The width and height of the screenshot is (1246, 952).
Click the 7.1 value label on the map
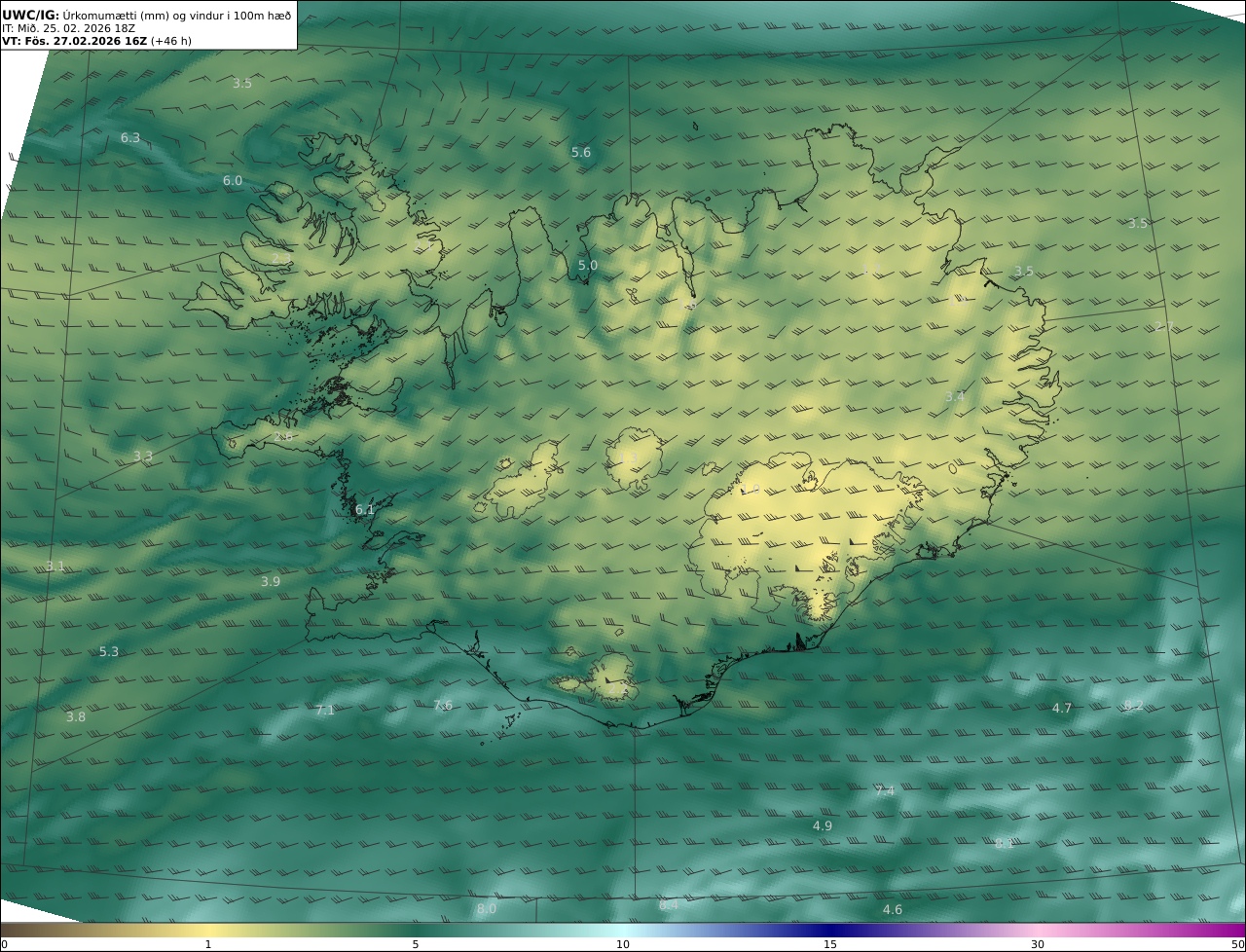pos(325,711)
